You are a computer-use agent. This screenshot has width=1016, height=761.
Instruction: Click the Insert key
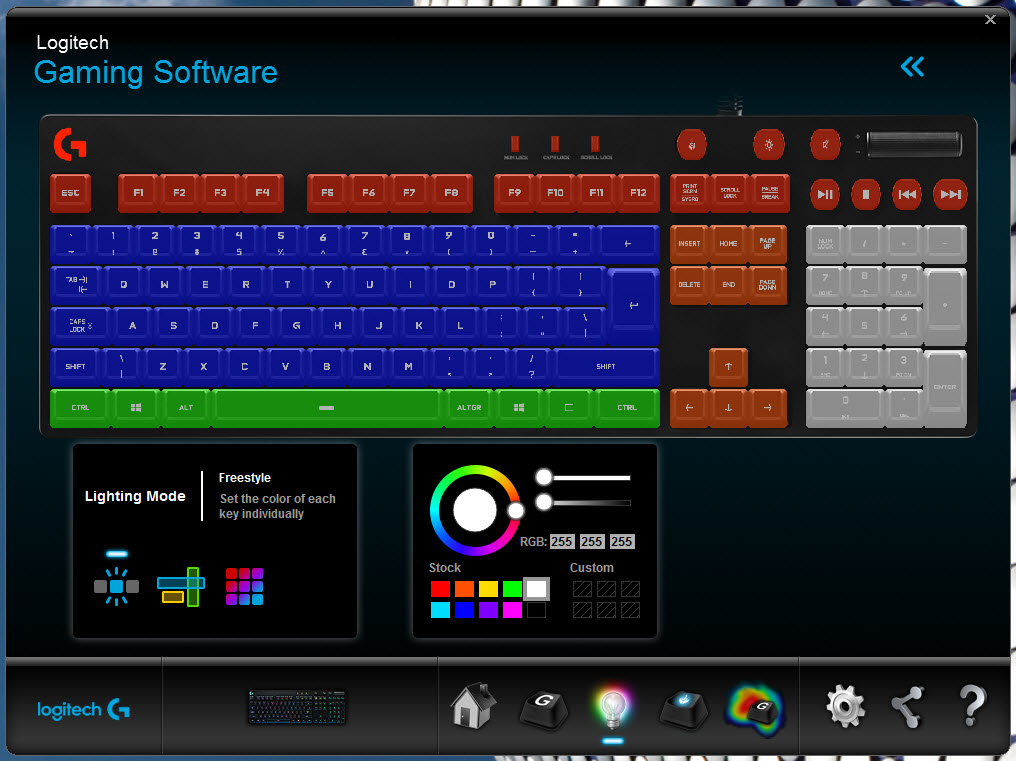(689, 244)
